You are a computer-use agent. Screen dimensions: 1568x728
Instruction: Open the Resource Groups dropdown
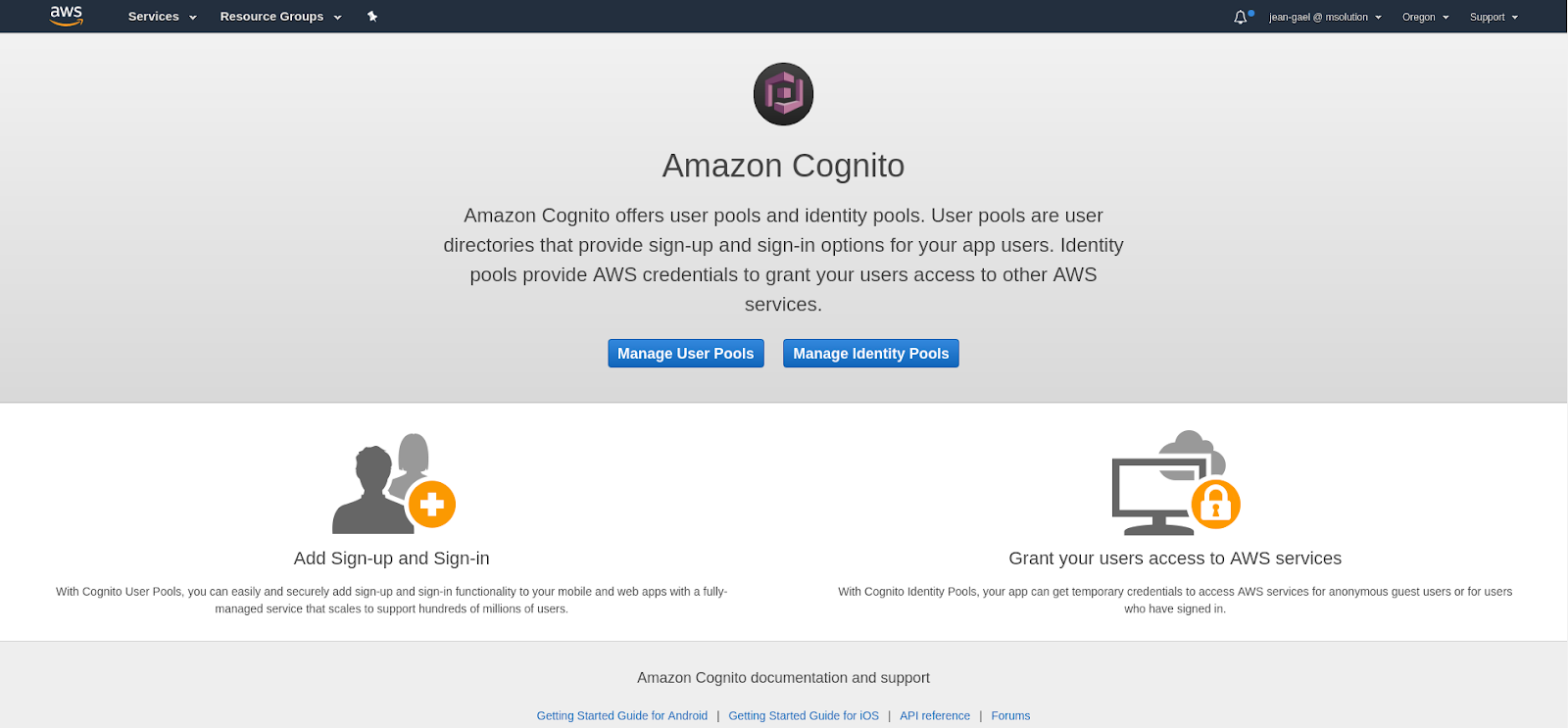click(280, 17)
